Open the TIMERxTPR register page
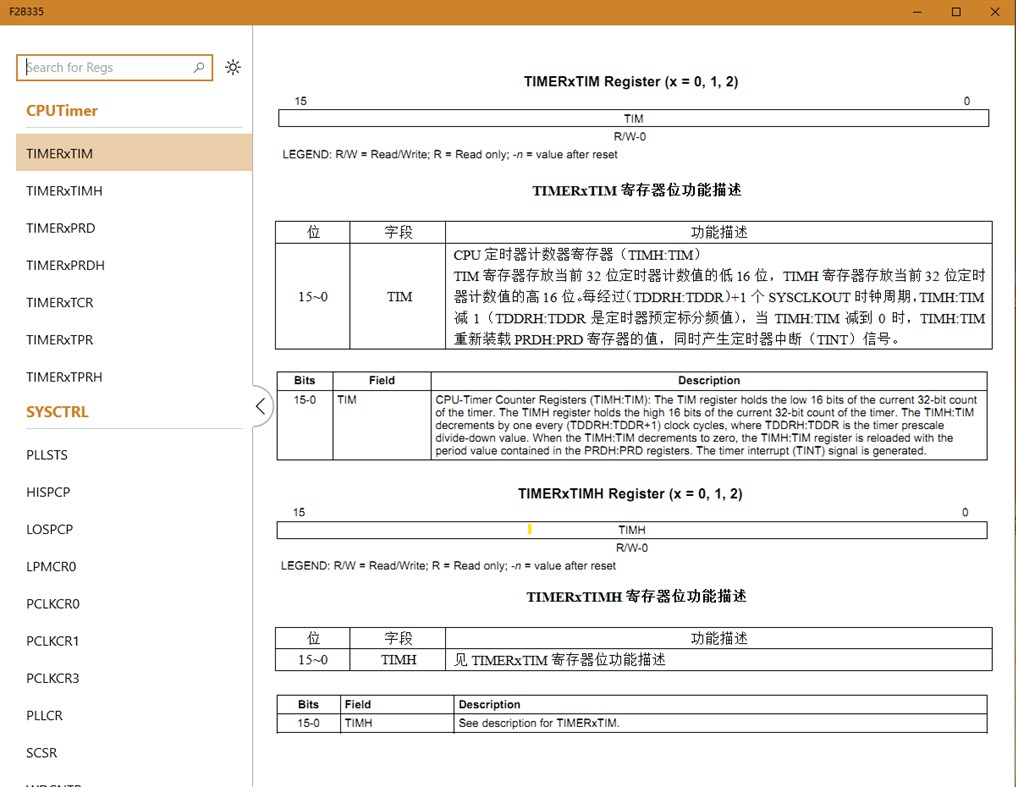This screenshot has height=787, width=1016. click(58, 339)
